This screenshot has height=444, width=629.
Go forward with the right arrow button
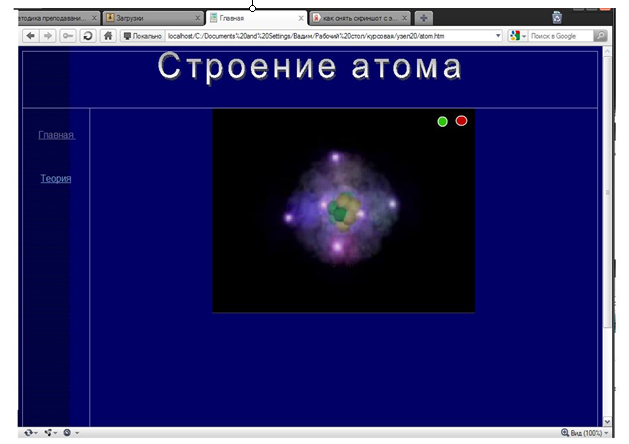[x=48, y=36]
